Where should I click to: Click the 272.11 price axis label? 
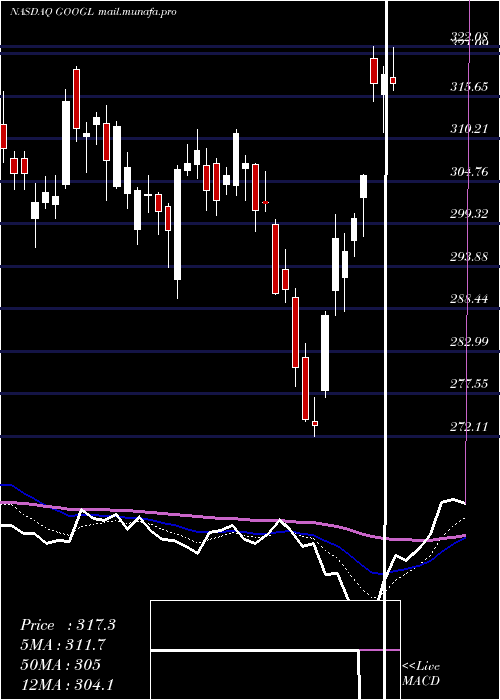pyautogui.click(x=469, y=427)
